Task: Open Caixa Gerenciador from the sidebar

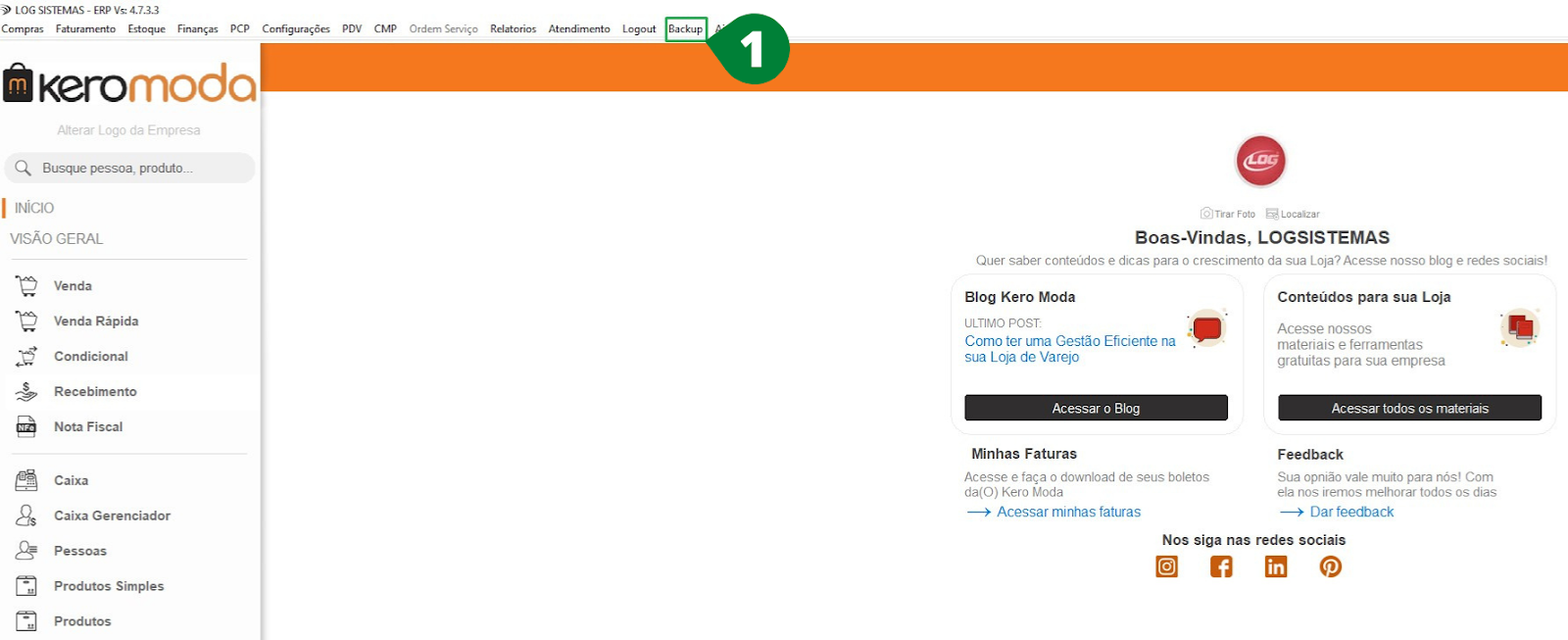Action: coord(112,517)
